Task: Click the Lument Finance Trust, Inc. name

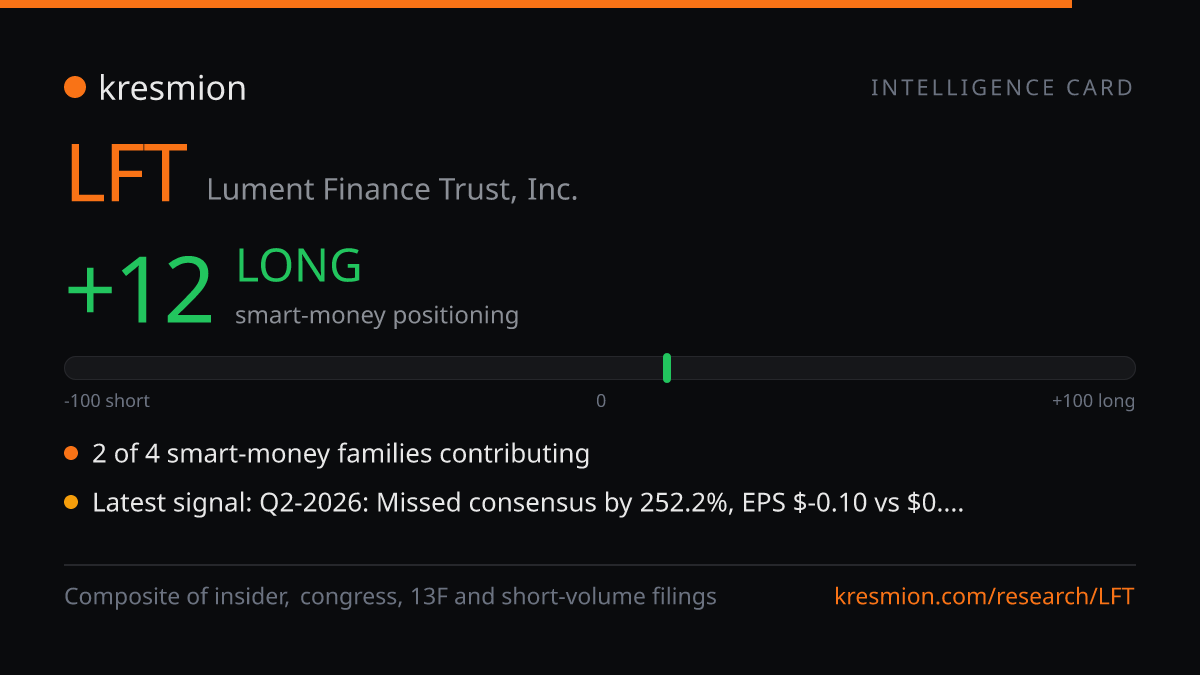Action: pos(392,189)
